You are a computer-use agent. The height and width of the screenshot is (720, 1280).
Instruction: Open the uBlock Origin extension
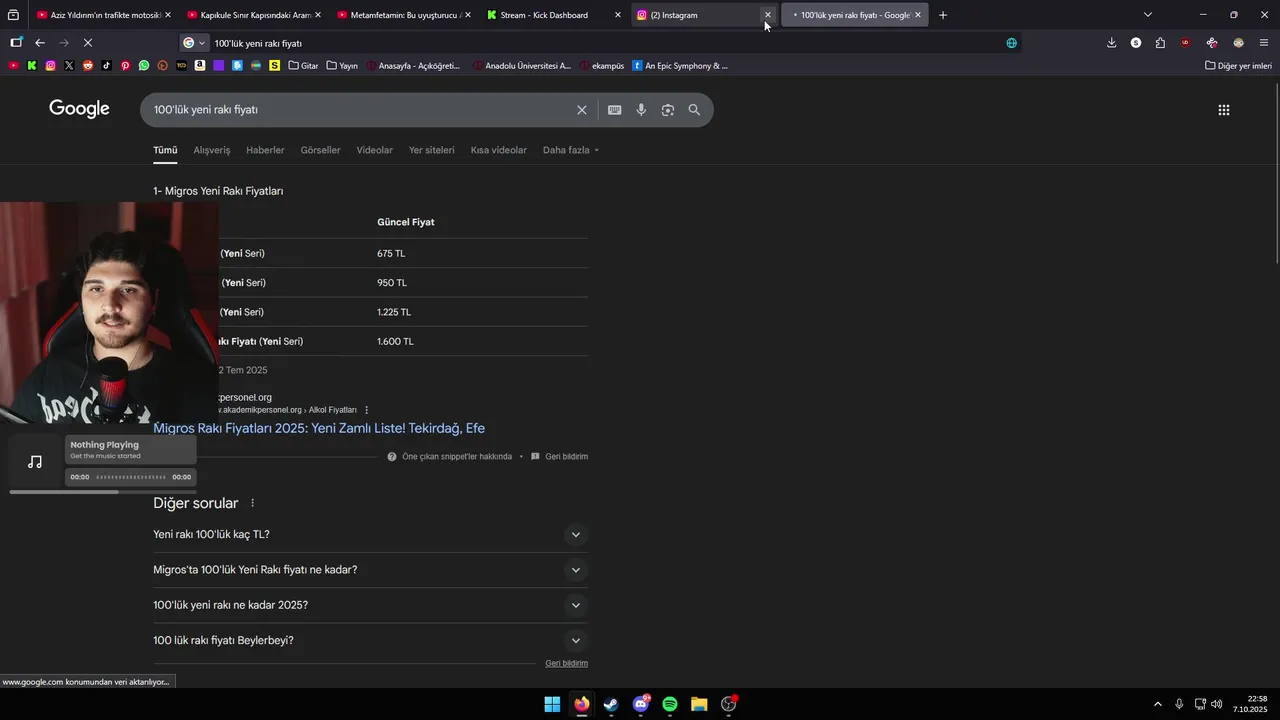[1185, 43]
